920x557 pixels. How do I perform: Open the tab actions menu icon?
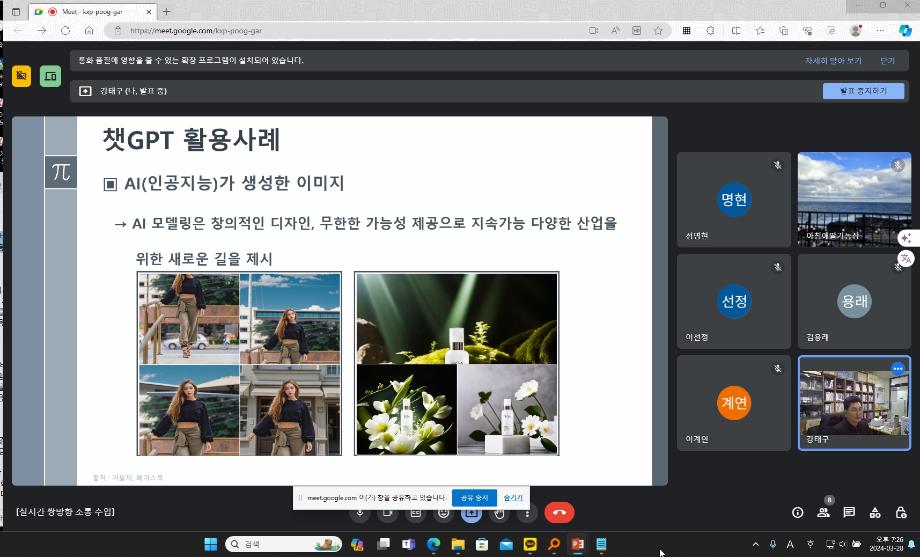(16, 12)
